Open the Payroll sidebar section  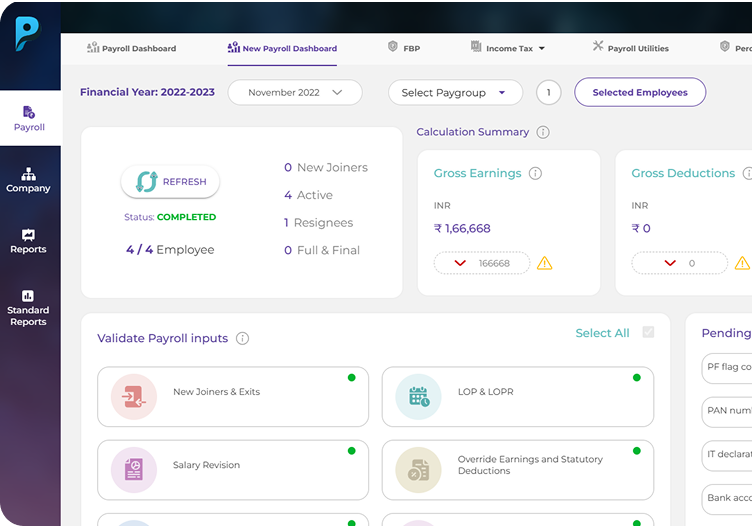[x=29, y=118]
